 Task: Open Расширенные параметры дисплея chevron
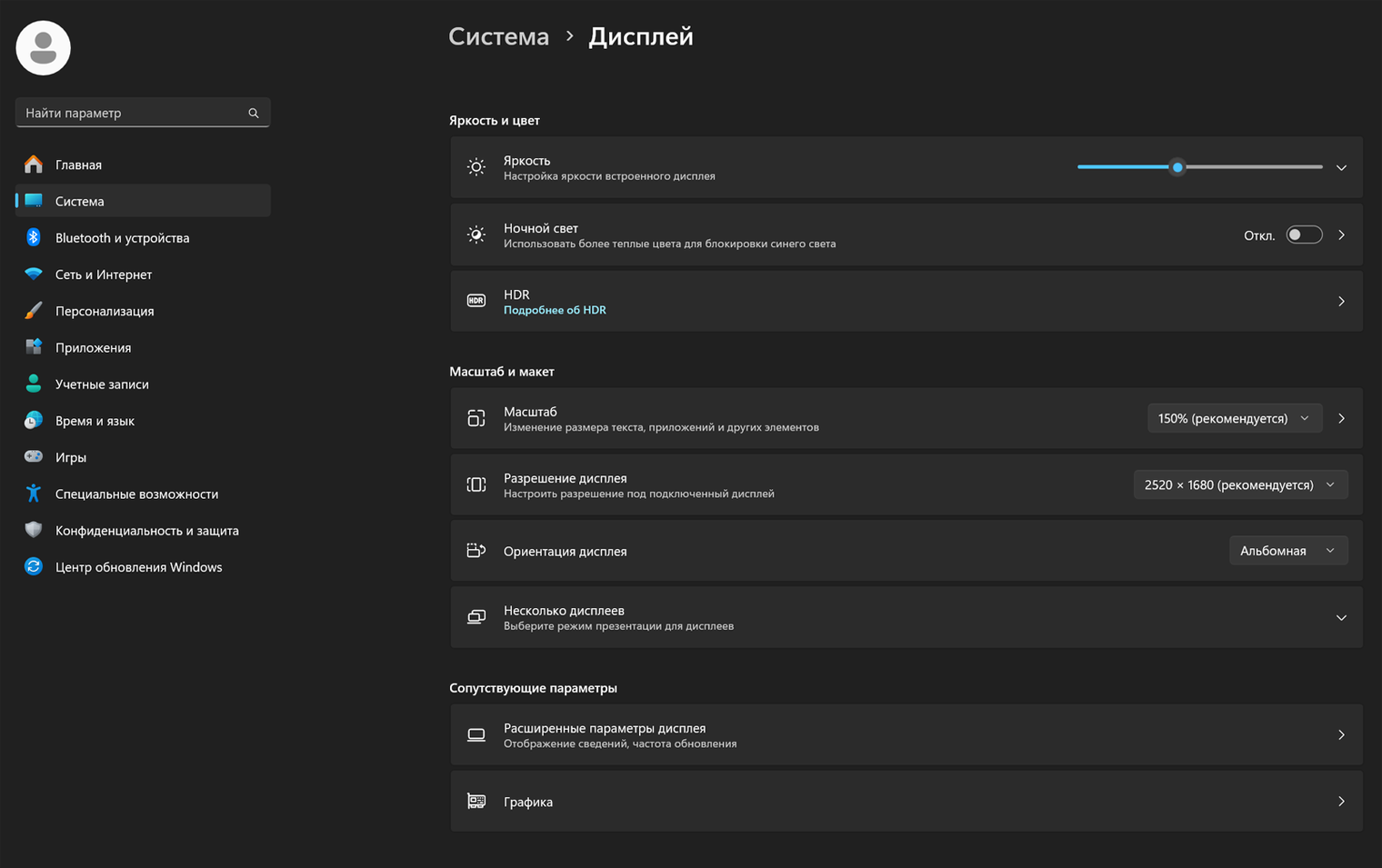tap(1341, 734)
